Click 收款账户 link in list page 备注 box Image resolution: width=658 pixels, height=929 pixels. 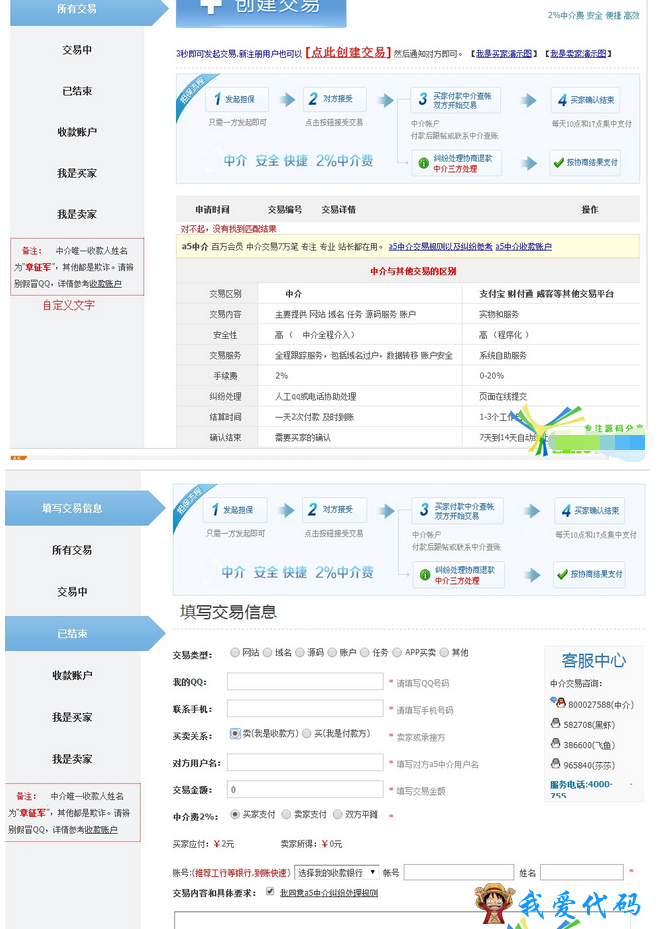105,284
